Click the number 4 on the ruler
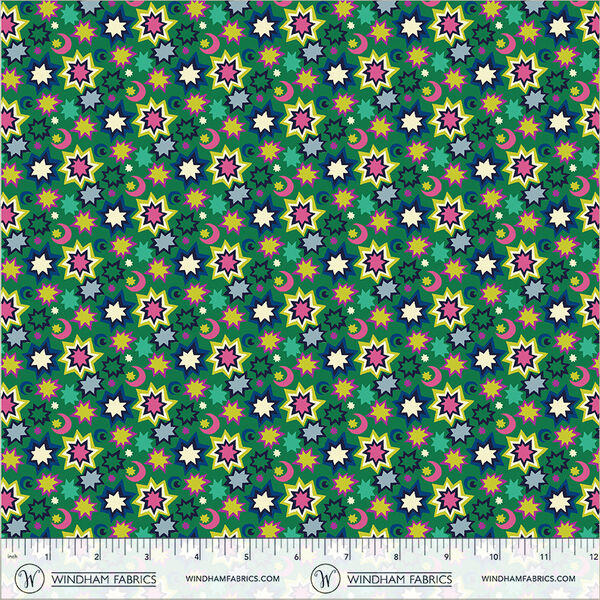600x600 pixels. 197,556
